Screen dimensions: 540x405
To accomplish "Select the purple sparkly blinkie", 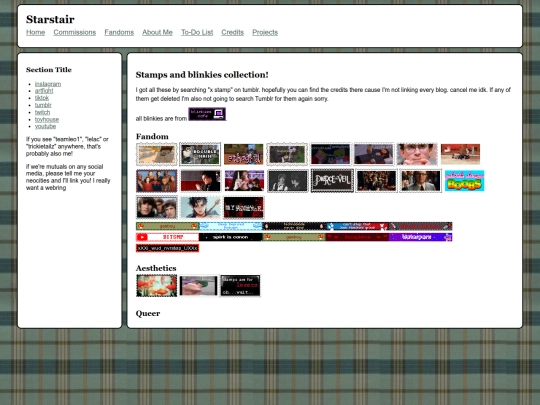I will (x=420, y=237).
